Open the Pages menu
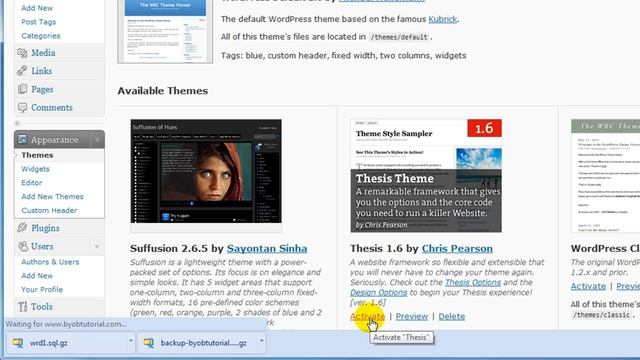Viewport: 640px width, 360px height. point(42,89)
